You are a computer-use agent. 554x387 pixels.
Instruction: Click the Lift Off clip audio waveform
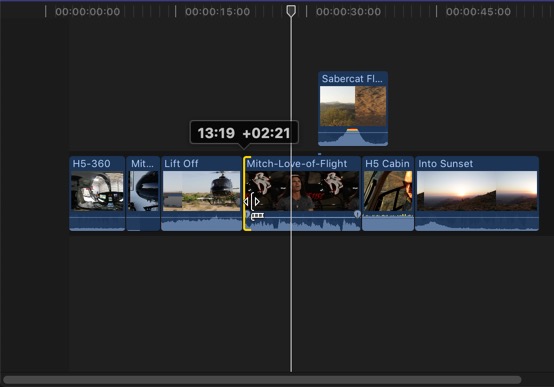[x=201, y=223]
